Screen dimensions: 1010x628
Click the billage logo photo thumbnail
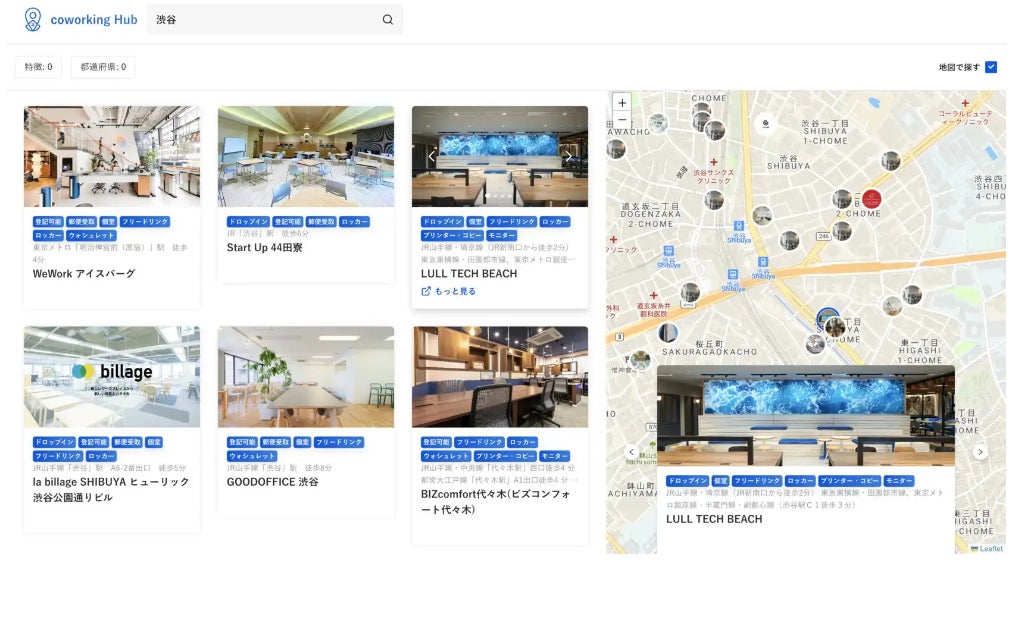click(112, 377)
